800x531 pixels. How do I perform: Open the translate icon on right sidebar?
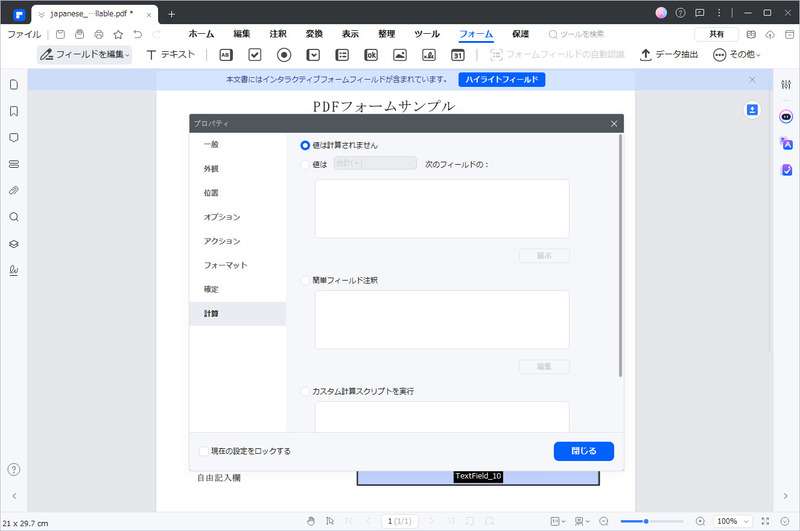coord(786,143)
